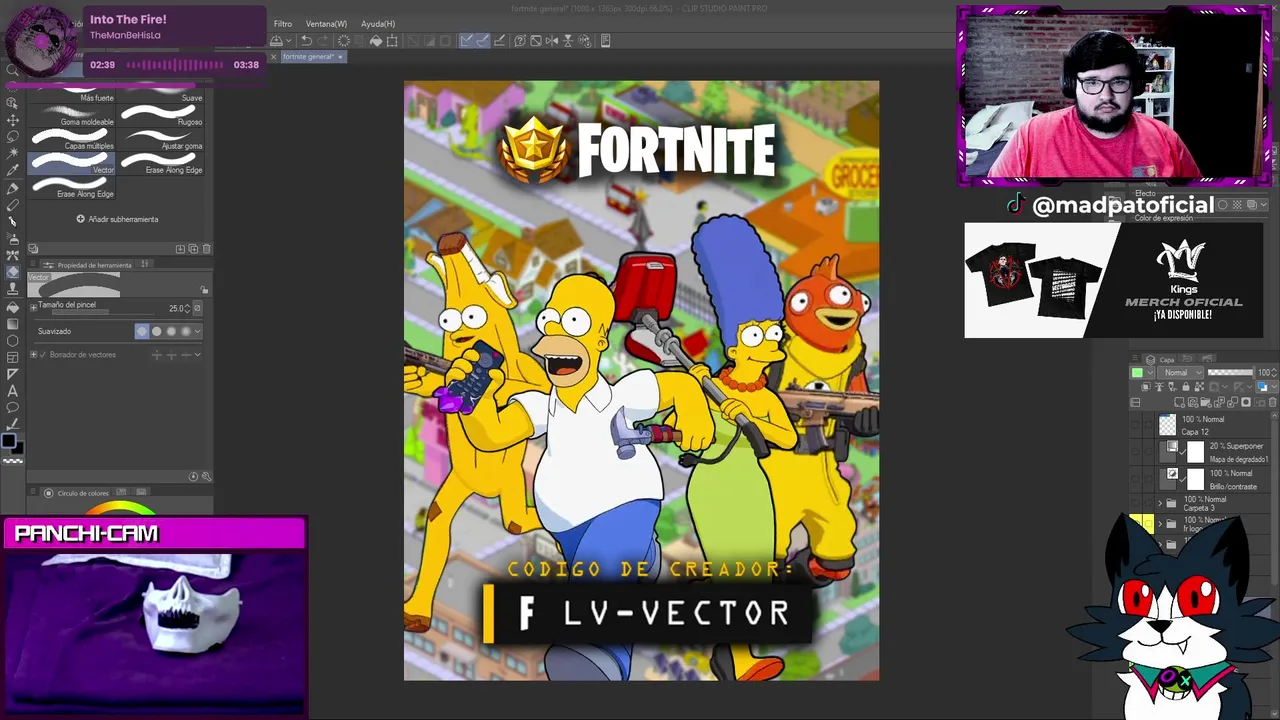Viewport: 1280px width, 720px height.
Task: Select the Auto select magic wand tool
Action: [x=12, y=153]
